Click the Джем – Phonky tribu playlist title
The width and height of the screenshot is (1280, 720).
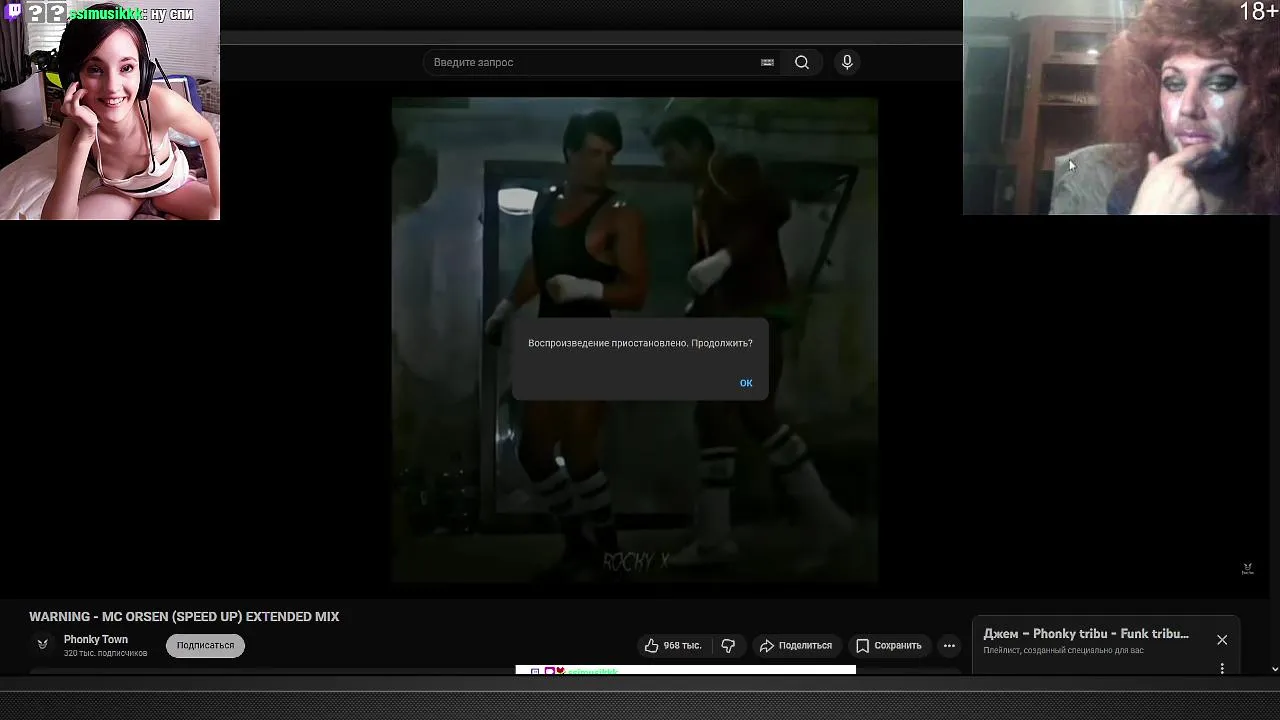click(1086, 634)
